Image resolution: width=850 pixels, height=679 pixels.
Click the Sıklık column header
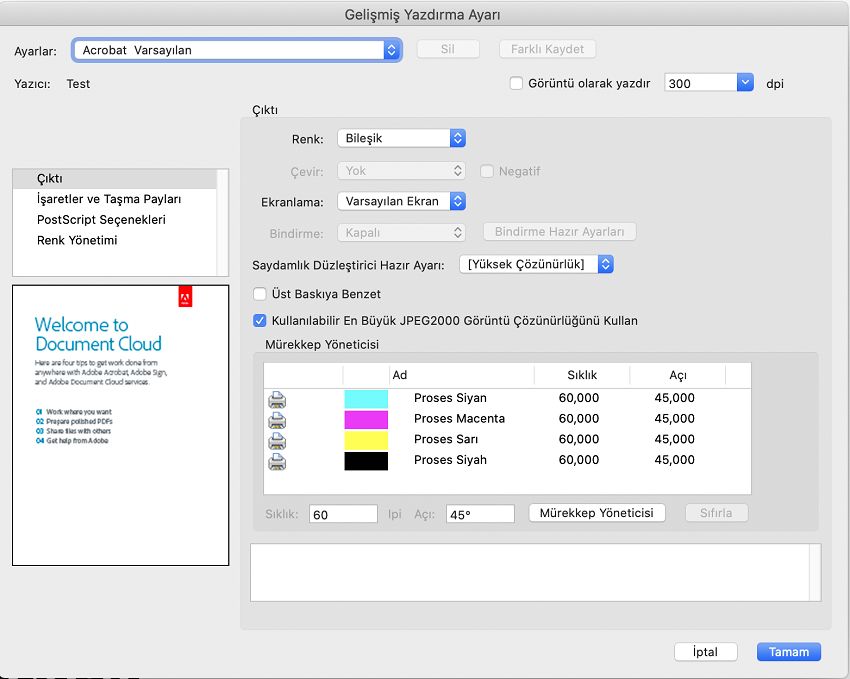click(582, 375)
